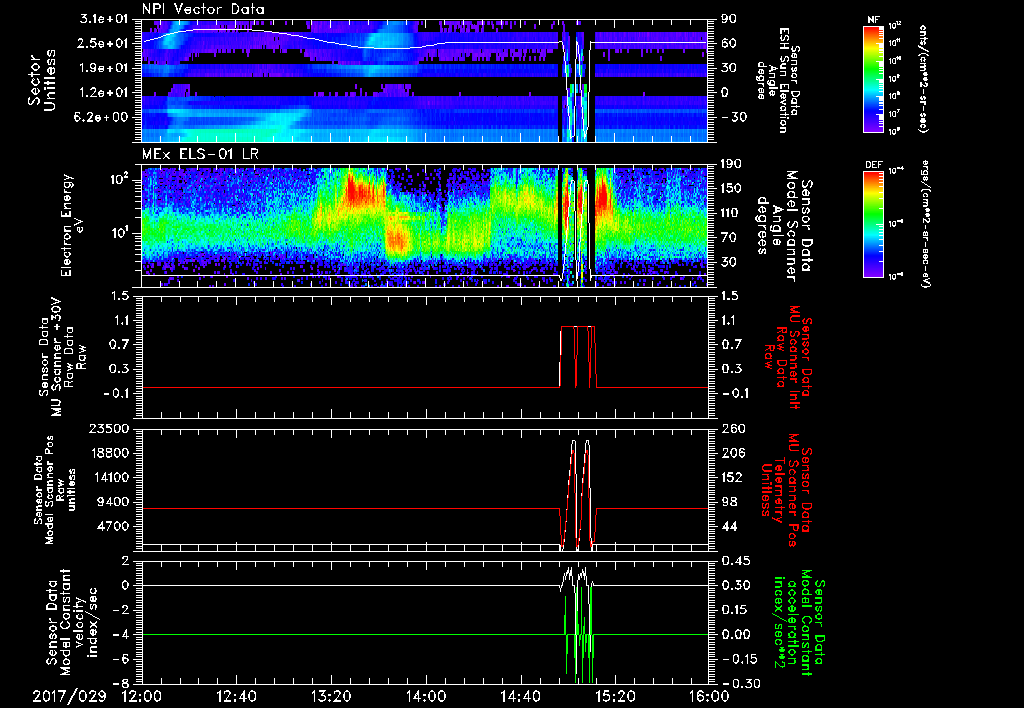Click the 14100 scanner position tick
This screenshot has width=1024, height=708.
(x=110, y=477)
